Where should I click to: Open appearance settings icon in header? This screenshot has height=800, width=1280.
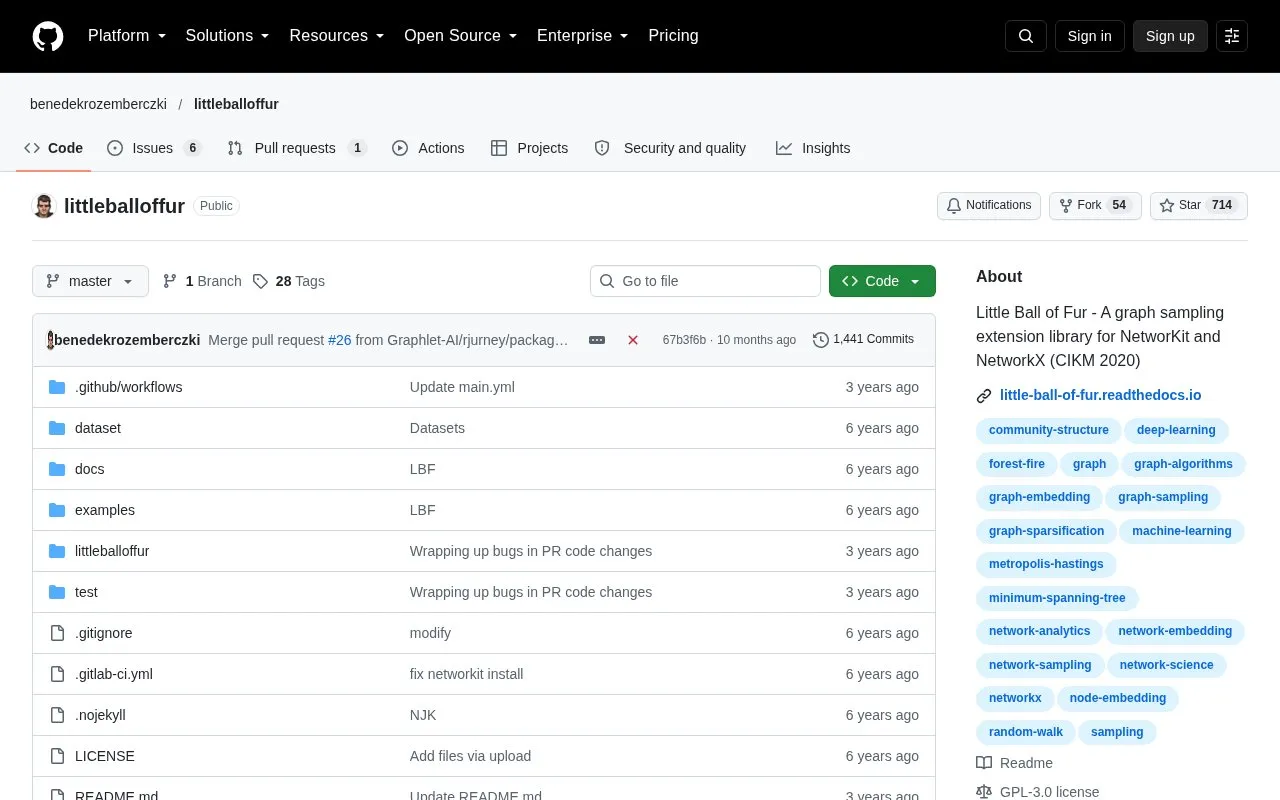point(1232,36)
